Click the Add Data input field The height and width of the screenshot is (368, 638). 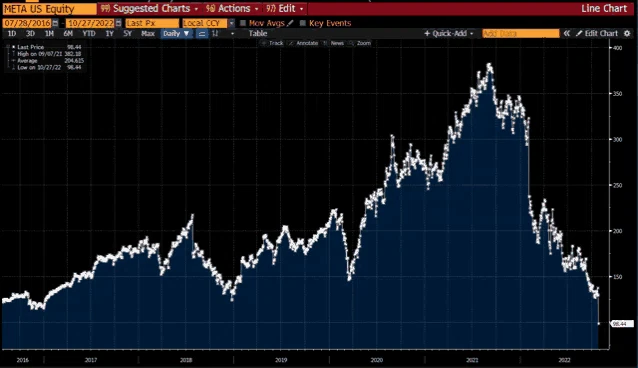(x=521, y=33)
